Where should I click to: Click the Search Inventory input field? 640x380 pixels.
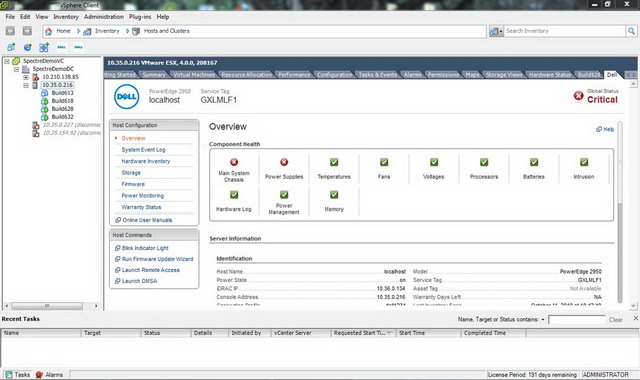pyautogui.click(x=565, y=31)
